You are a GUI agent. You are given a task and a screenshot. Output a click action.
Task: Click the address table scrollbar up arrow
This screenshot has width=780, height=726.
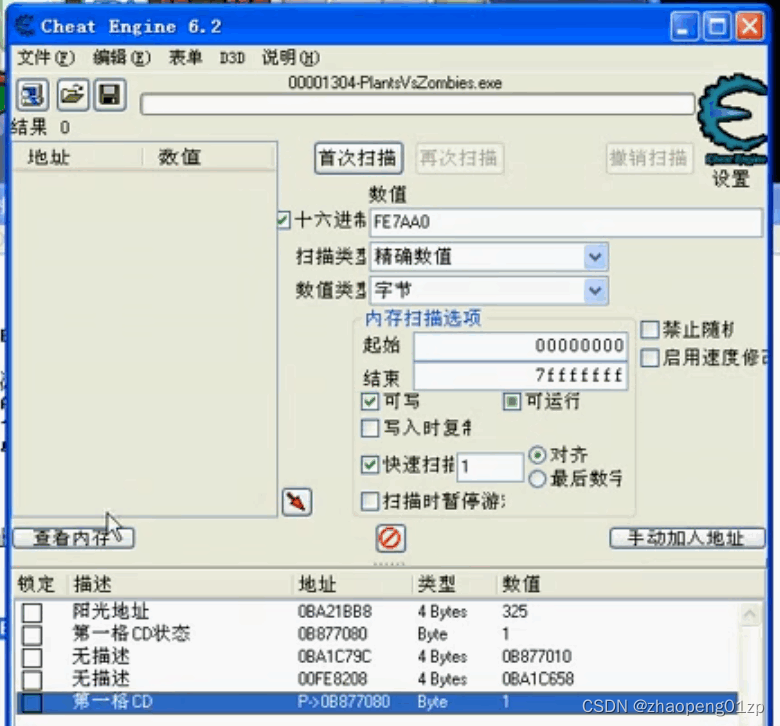750,614
